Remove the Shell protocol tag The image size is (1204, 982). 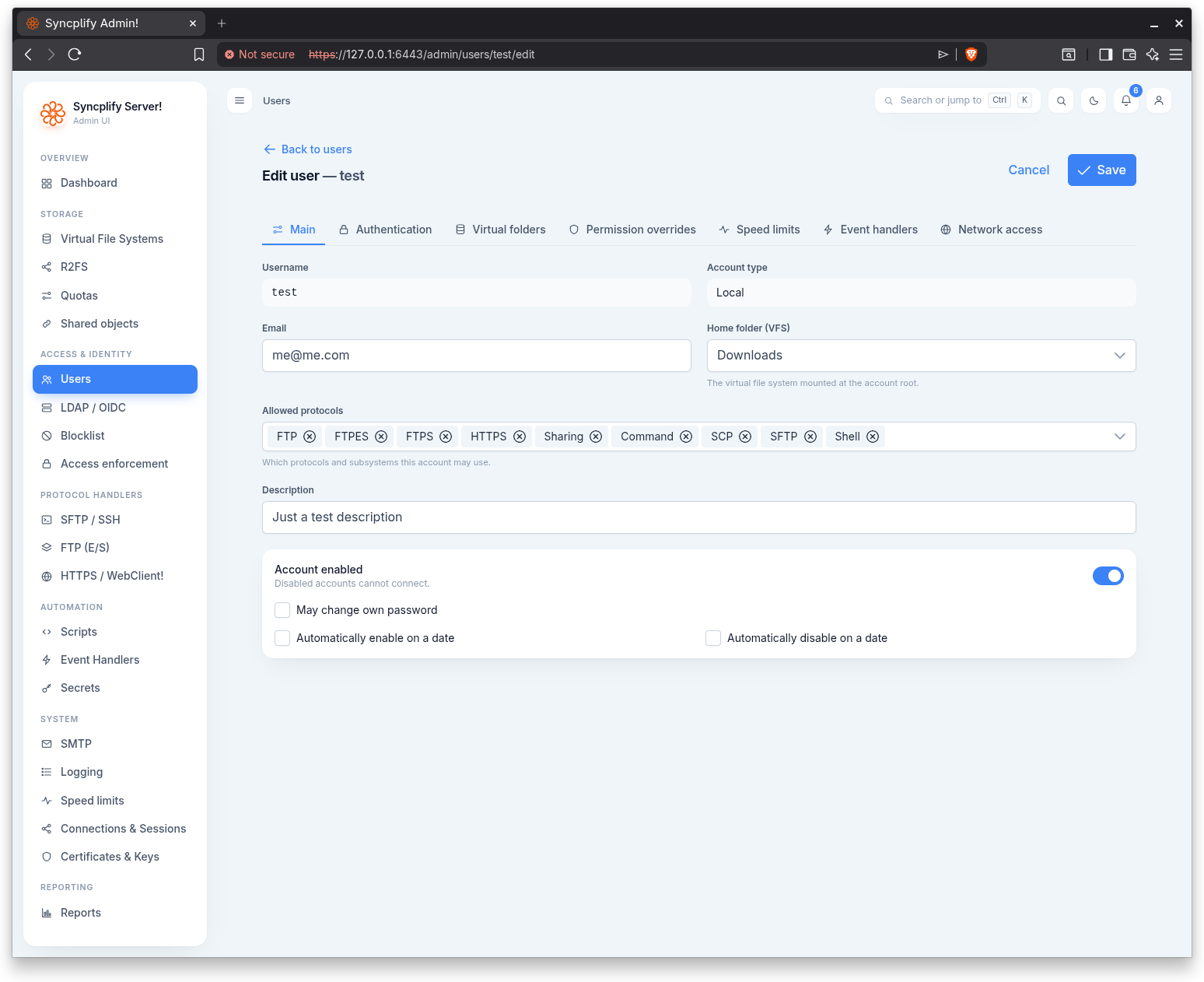873,437
